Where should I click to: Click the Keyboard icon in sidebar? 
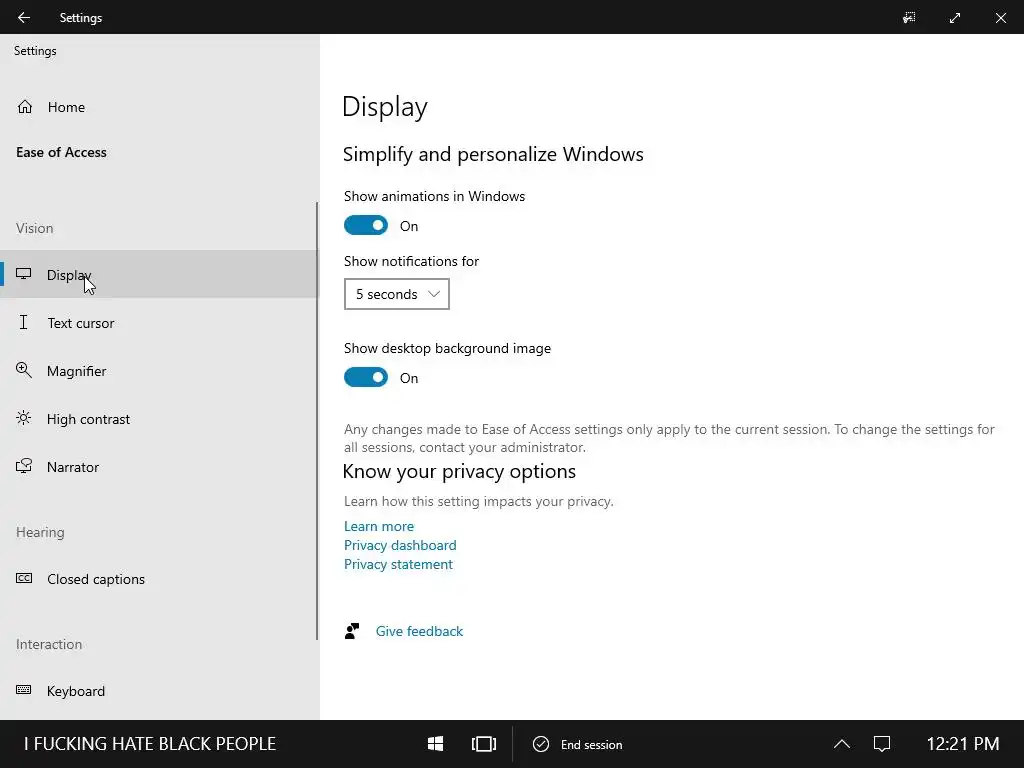[24, 690]
